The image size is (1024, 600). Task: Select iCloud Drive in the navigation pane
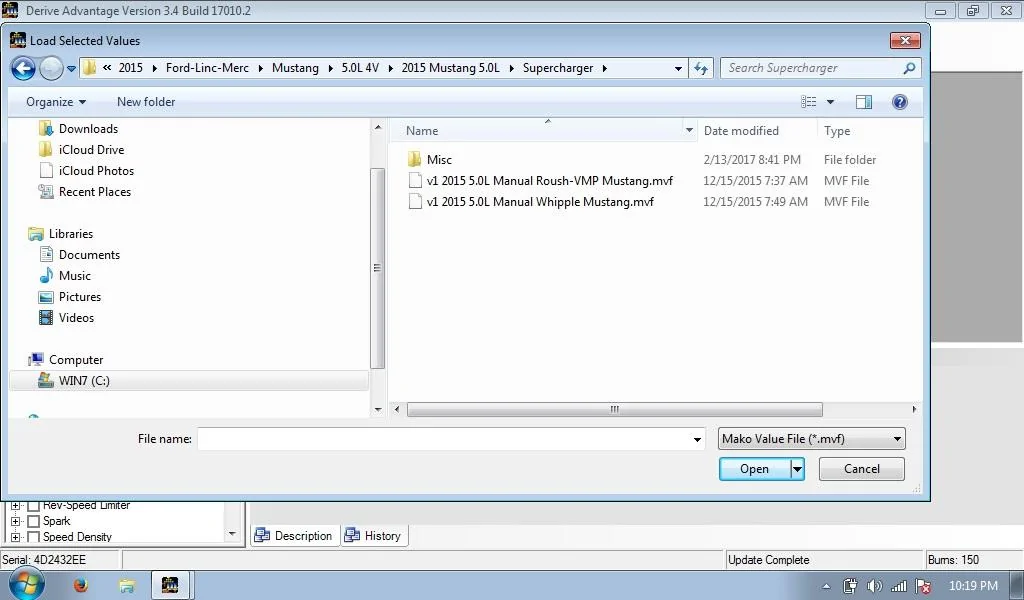(x=91, y=150)
